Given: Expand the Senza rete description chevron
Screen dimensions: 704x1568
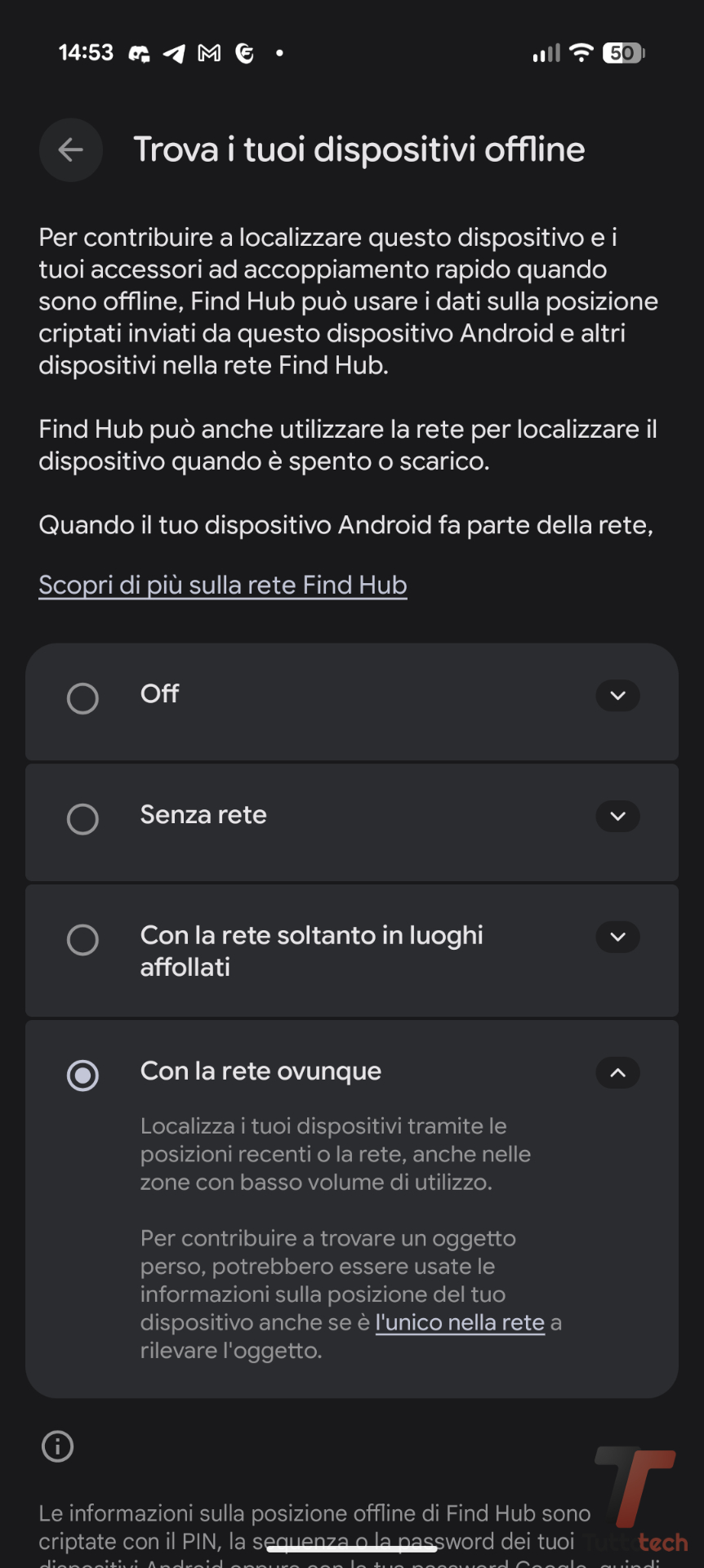Looking at the screenshot, I should point(617,817).
